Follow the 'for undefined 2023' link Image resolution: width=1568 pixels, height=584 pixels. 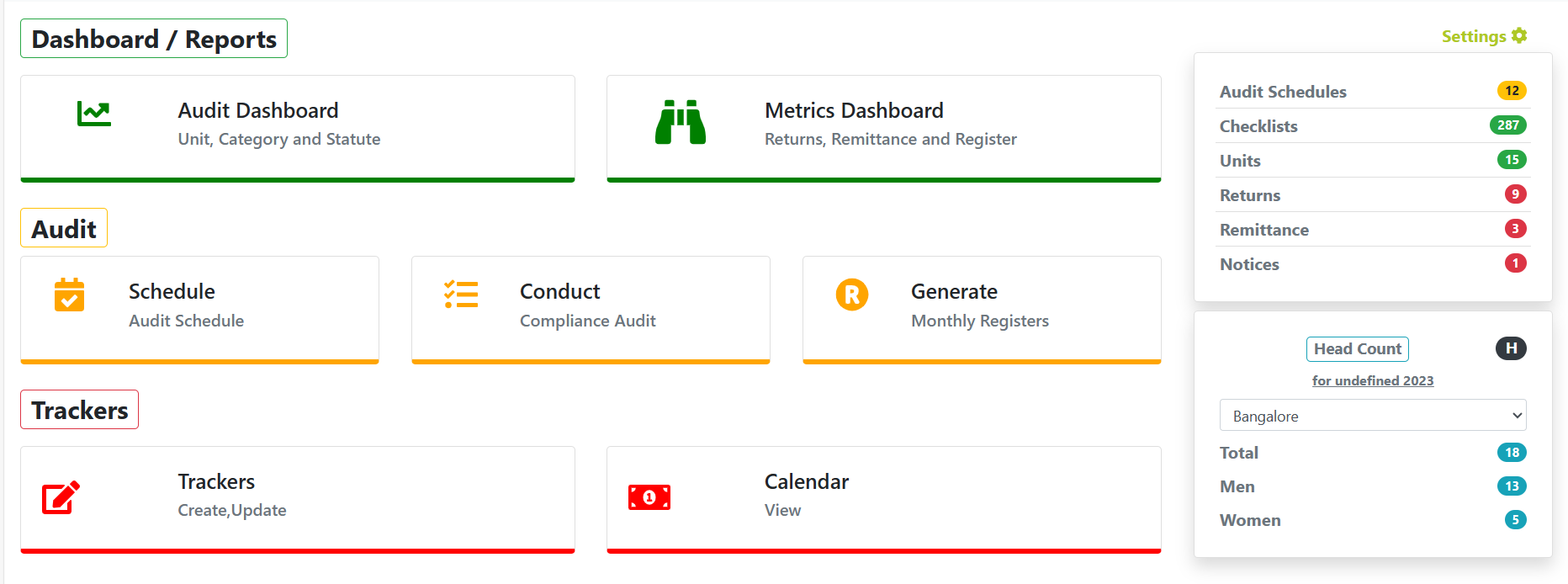1372,380
